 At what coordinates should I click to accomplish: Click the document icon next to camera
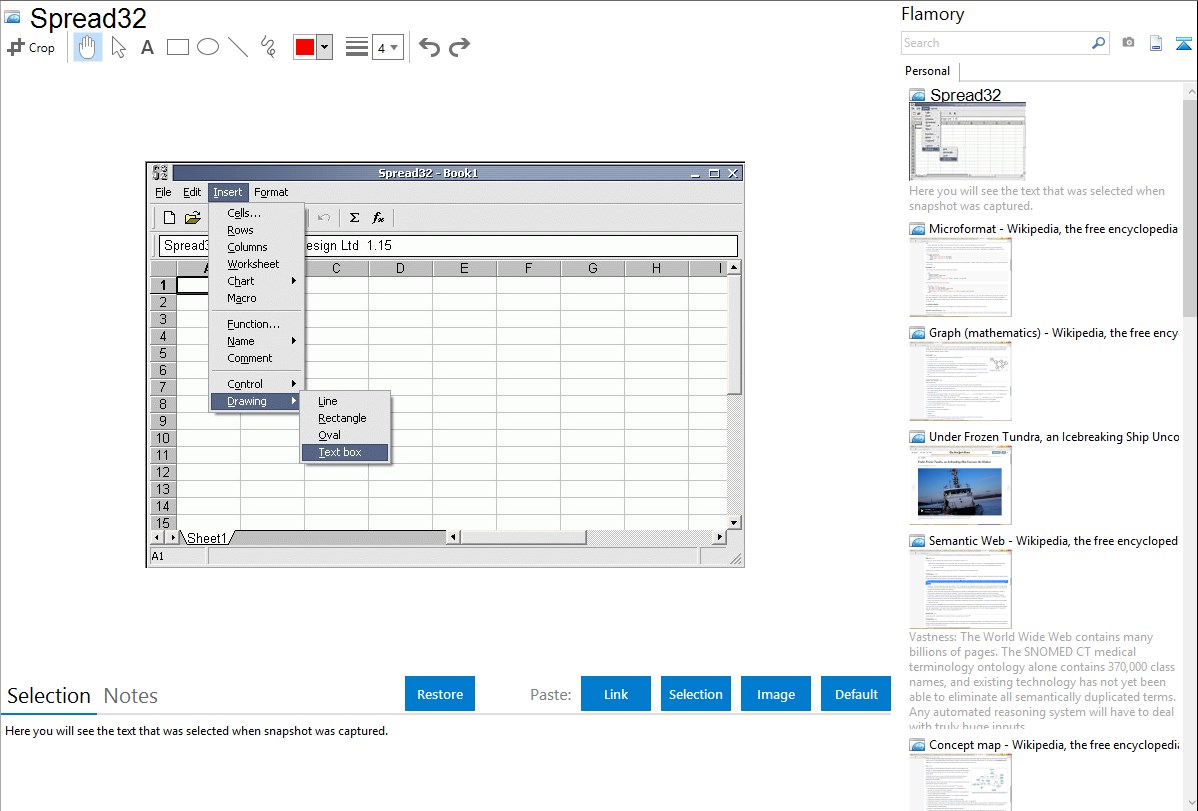coord(1156,43)
